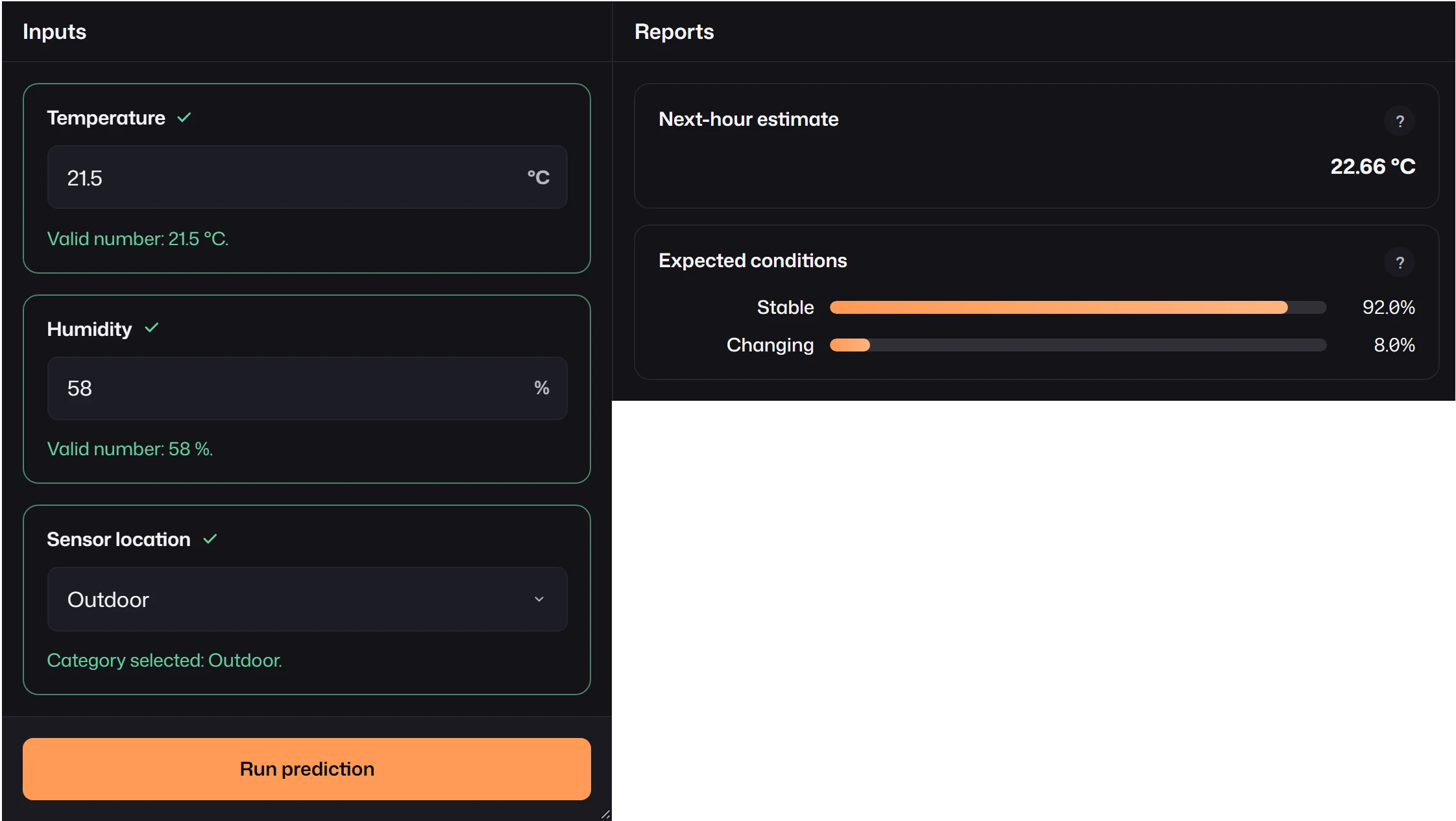Click the Changing probability bar

tap(1078, 345)
